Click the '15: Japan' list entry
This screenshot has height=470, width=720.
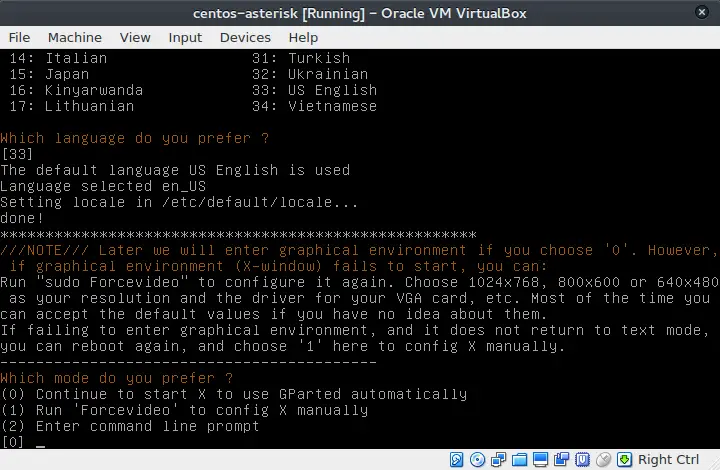49,74
